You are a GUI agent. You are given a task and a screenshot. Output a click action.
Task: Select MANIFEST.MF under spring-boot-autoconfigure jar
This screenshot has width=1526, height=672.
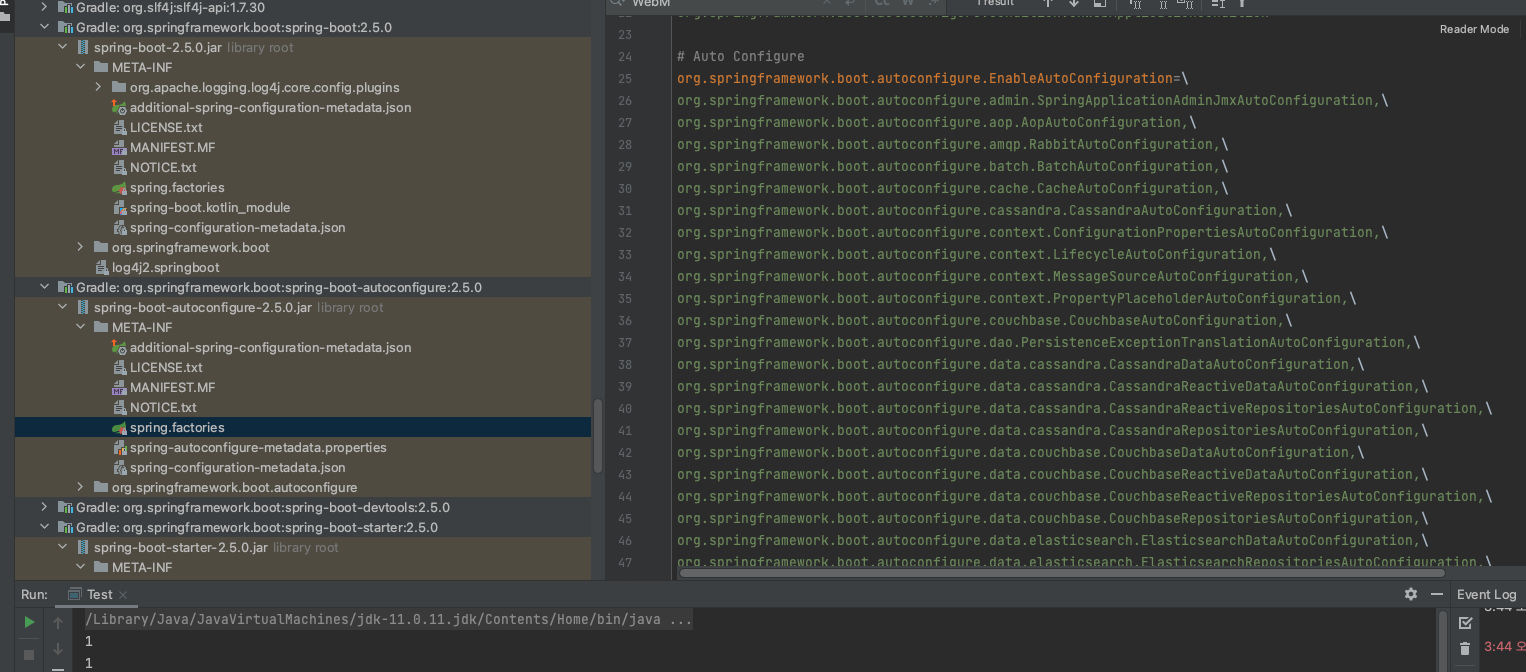172,387
